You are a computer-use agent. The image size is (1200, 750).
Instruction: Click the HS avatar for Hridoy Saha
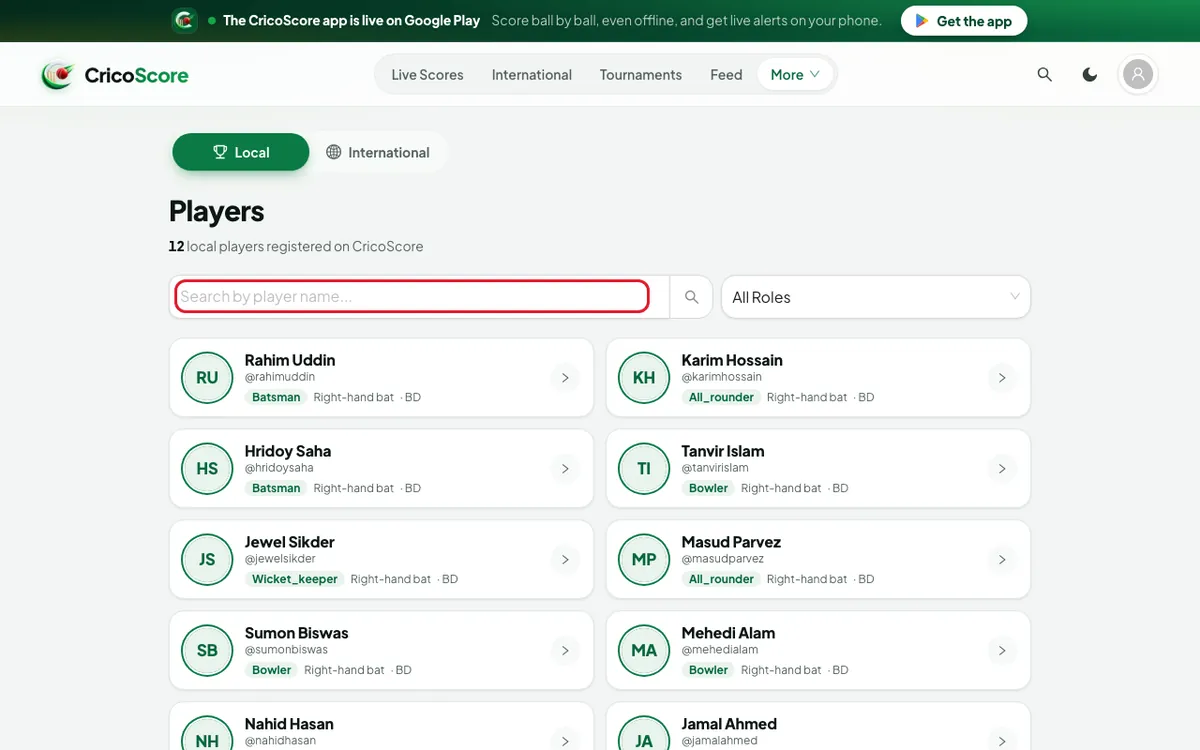(207, 468)
